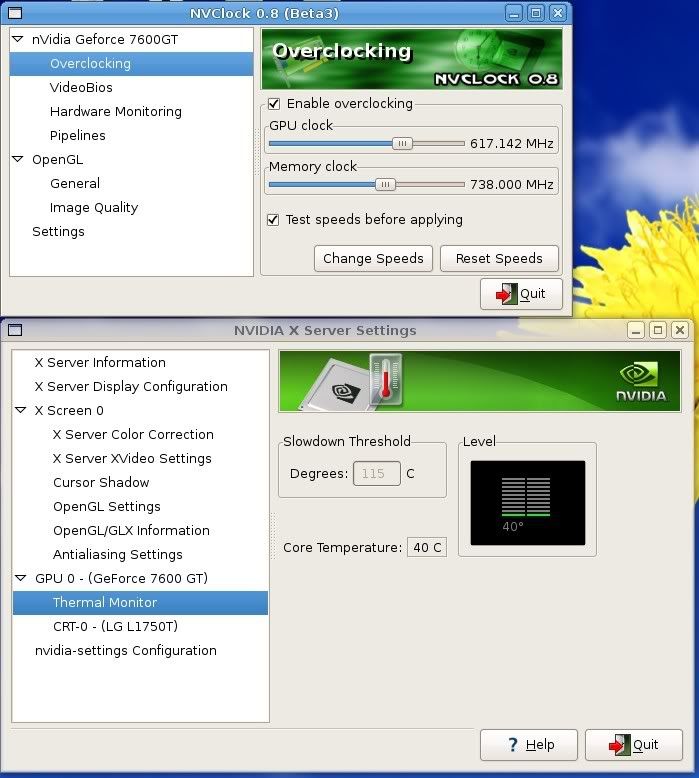Open X Server XVideo Settings
Image resolution: width=699 pixels, height=778 pixels.
click(132, 458)
